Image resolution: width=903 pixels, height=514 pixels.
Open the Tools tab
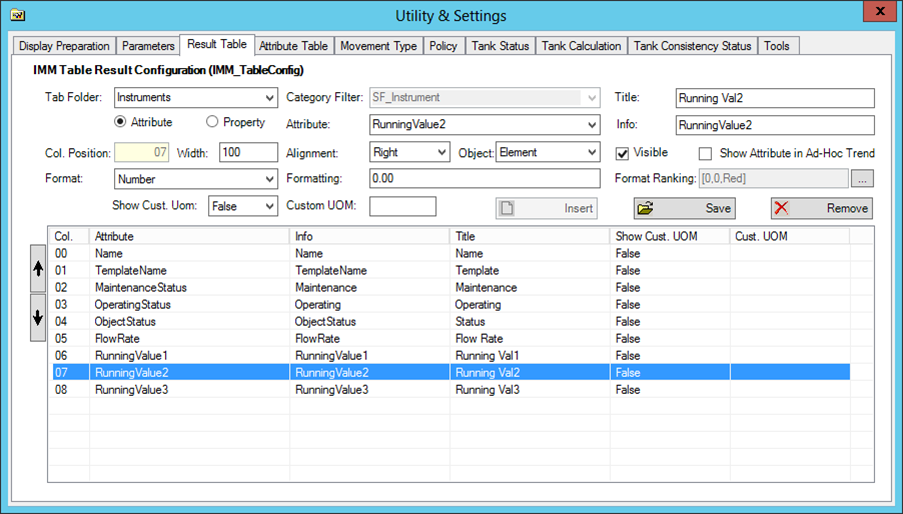coord(776,46)
